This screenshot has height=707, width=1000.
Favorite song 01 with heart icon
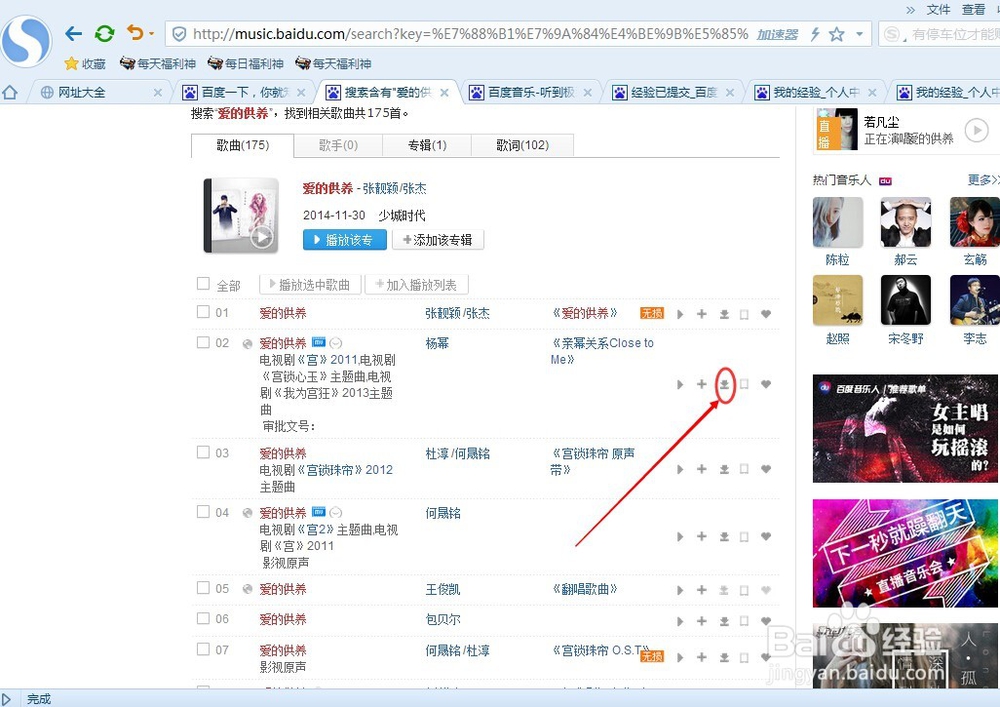coord(766,314)
